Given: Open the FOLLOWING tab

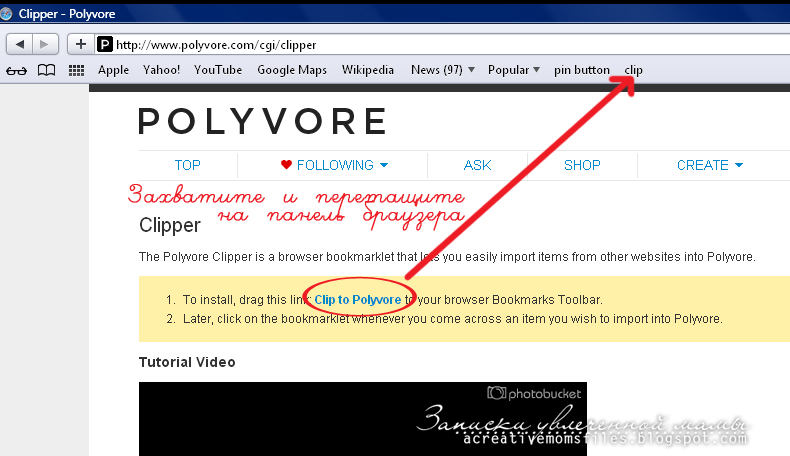Looking at the screenshot, I should (335, 165).
